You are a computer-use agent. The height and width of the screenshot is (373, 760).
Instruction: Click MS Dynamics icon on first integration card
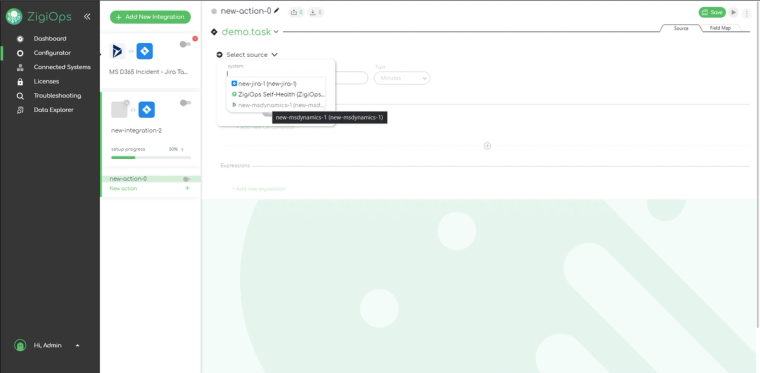click(x=117, y=51)
